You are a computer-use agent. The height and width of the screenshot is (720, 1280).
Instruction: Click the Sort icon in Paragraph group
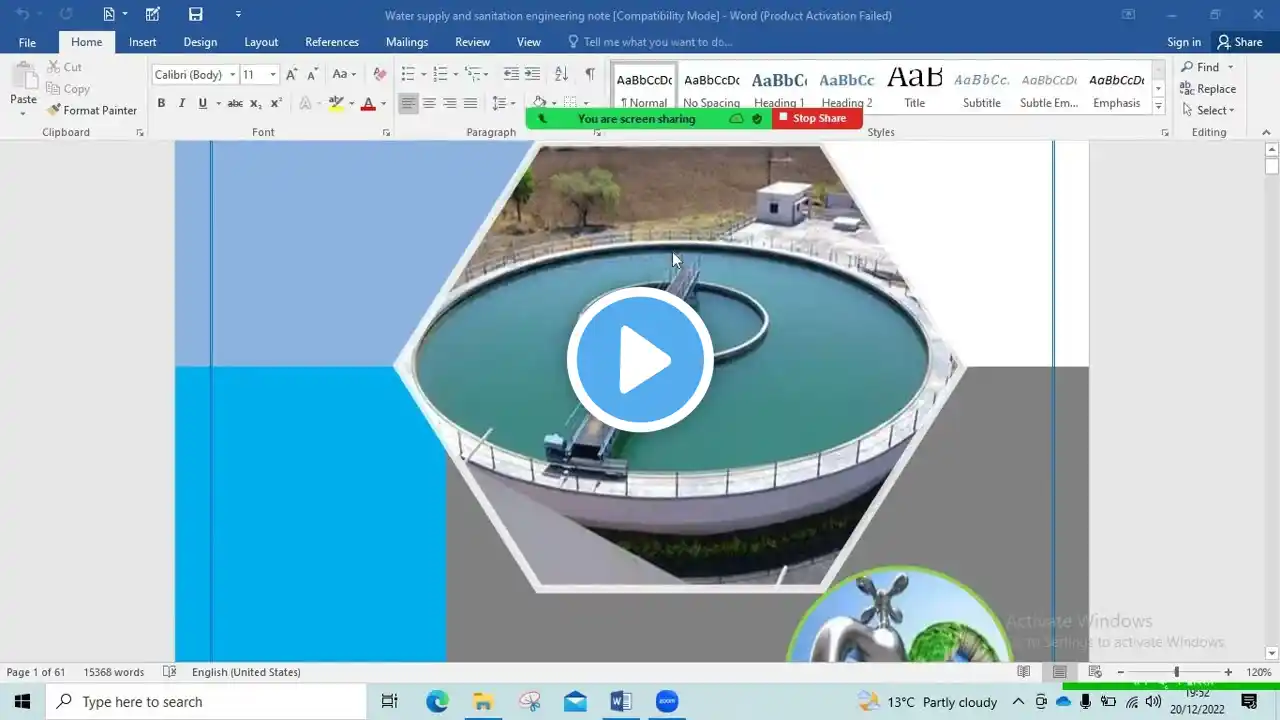click(561, 74)
